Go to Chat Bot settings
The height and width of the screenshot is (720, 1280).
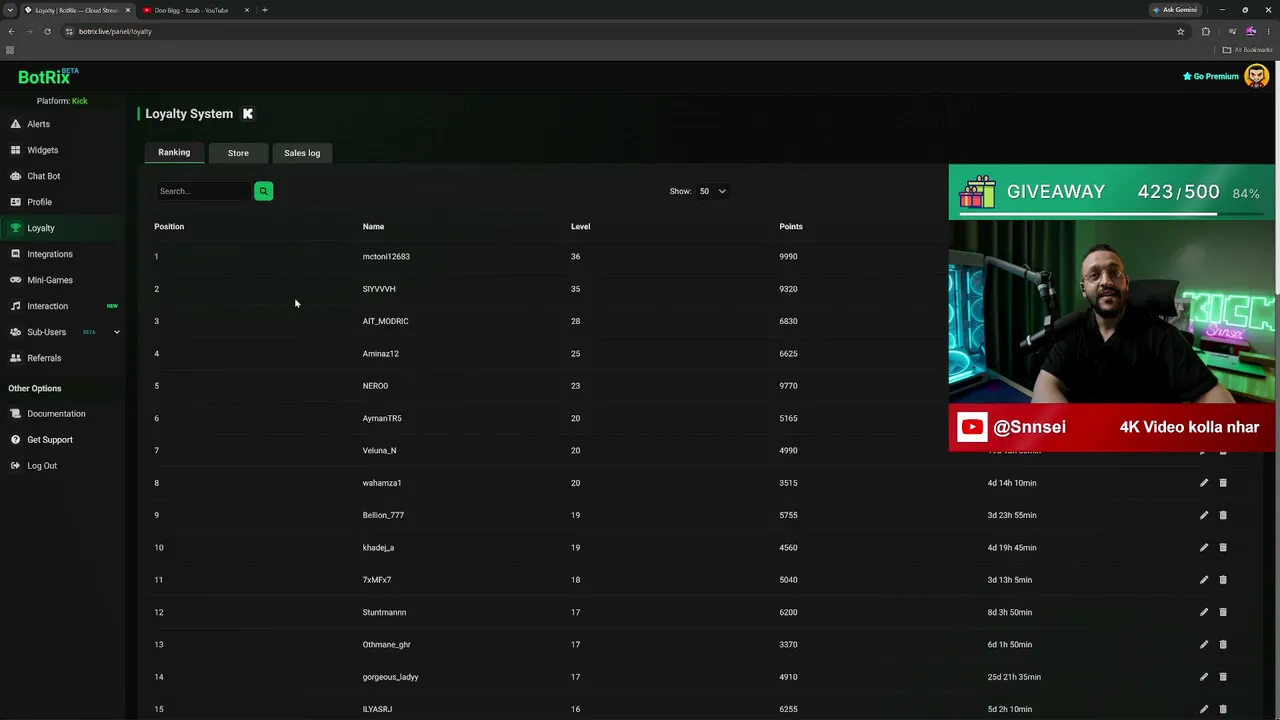click(43, 176)
